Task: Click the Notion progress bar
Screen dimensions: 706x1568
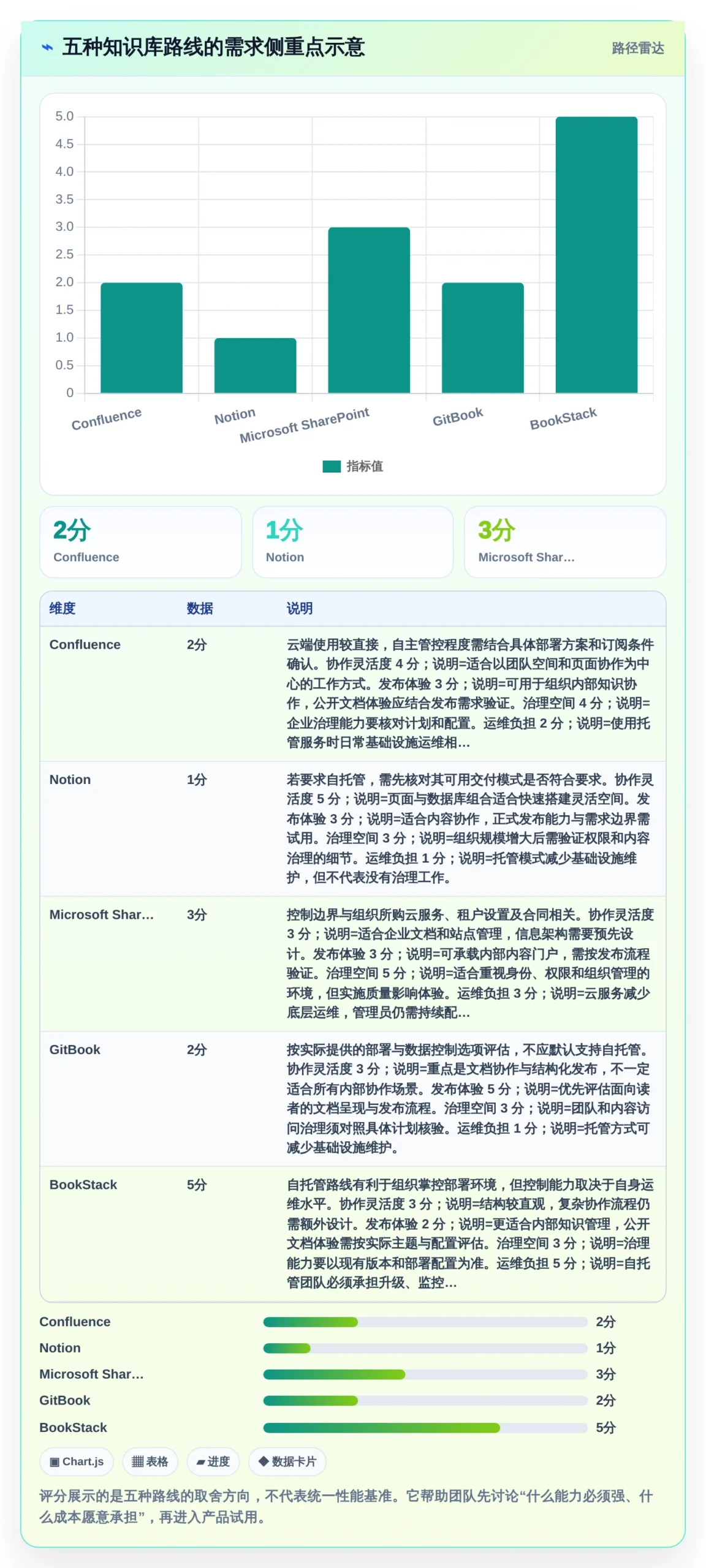Action: coord(425,1348)
